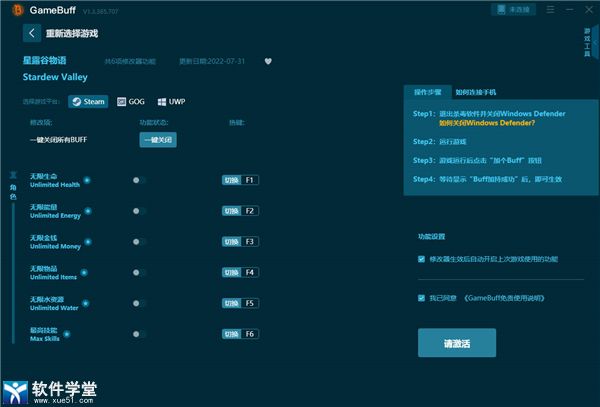This screenshot has height=407, width=600.
Task: Edit the F4 hotkey field
Action: (250, 272)
